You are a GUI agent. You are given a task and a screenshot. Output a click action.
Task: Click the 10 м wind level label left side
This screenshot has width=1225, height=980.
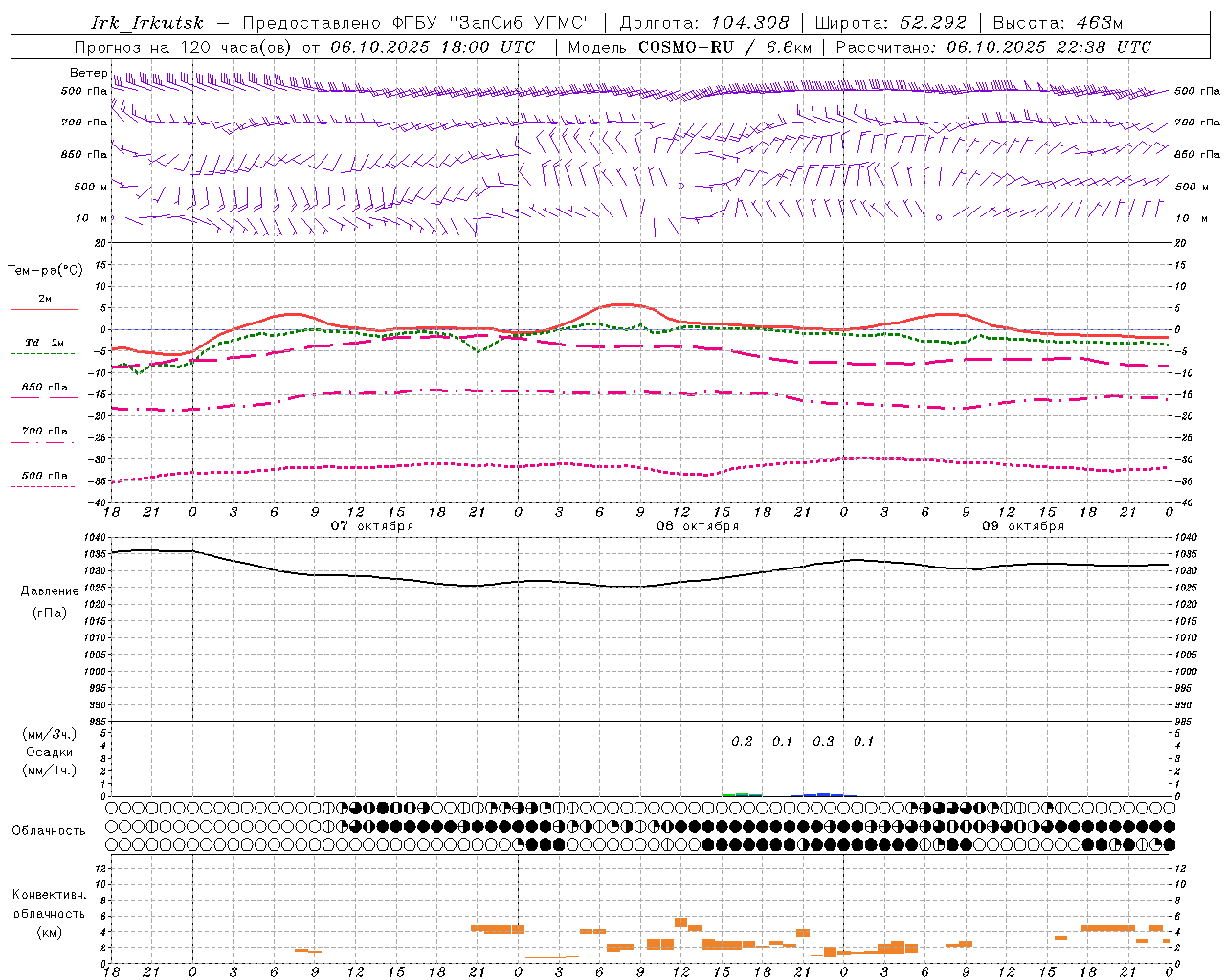pyautogui.click(x=93, y=218)
